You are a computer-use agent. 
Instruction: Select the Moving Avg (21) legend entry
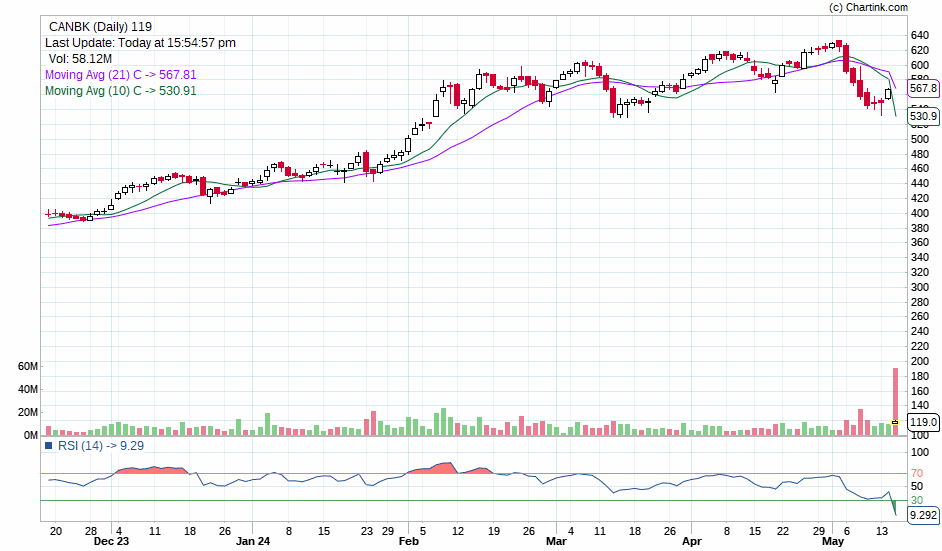pyautogui.click(x=121, y=75)
